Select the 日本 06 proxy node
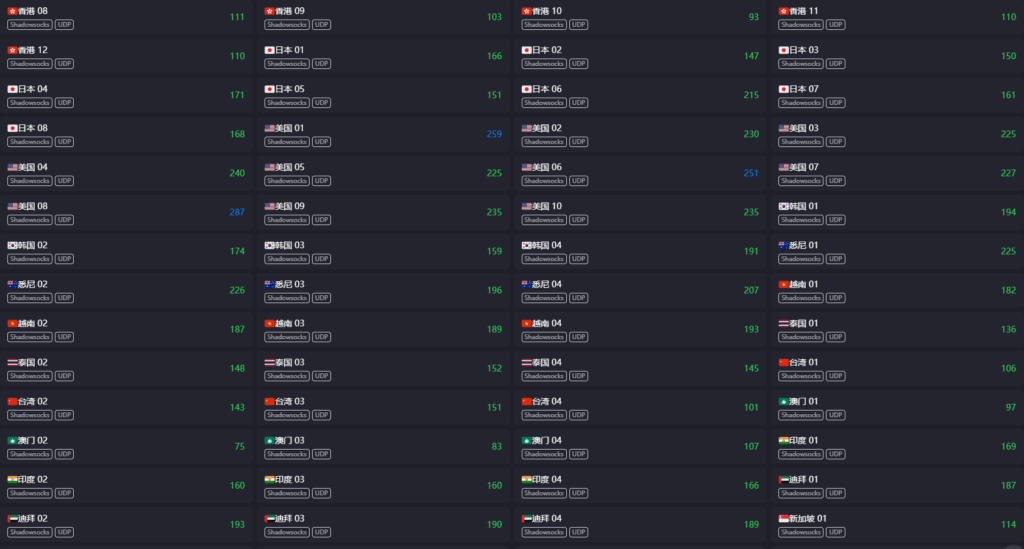The width and height of the screenshot is (1024, 549). 640,95
